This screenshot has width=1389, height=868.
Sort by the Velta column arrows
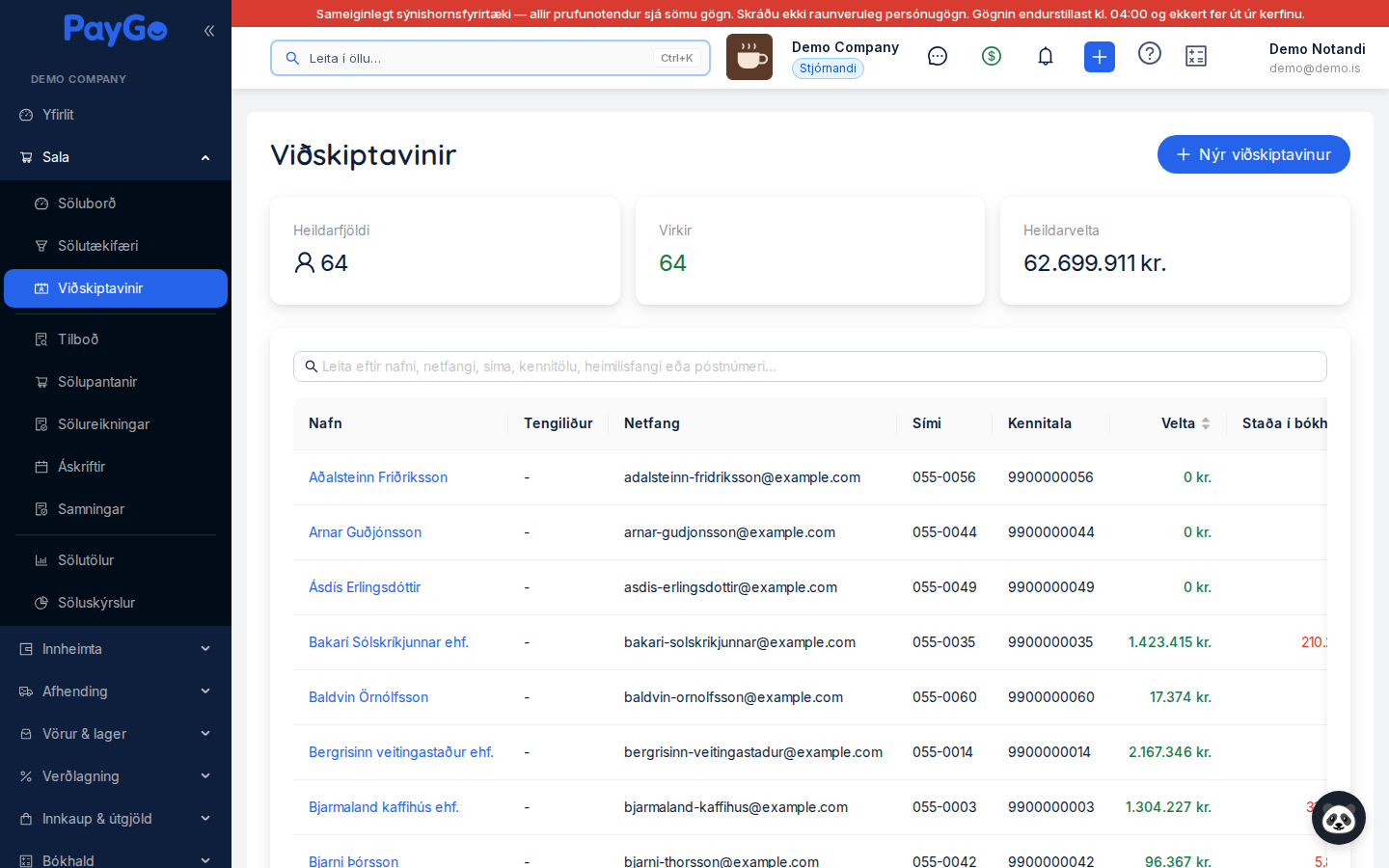[1206, 423]
